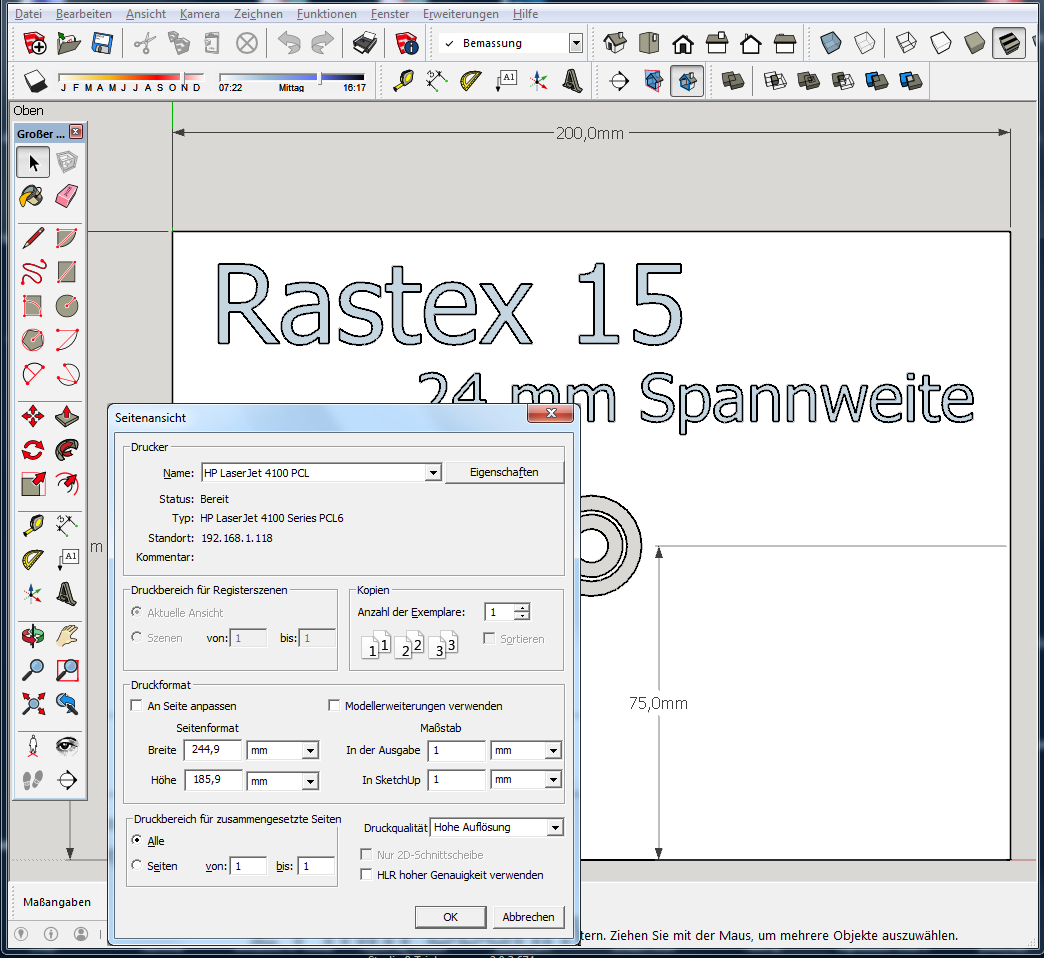Open the Erweiterungen menu

460,14
